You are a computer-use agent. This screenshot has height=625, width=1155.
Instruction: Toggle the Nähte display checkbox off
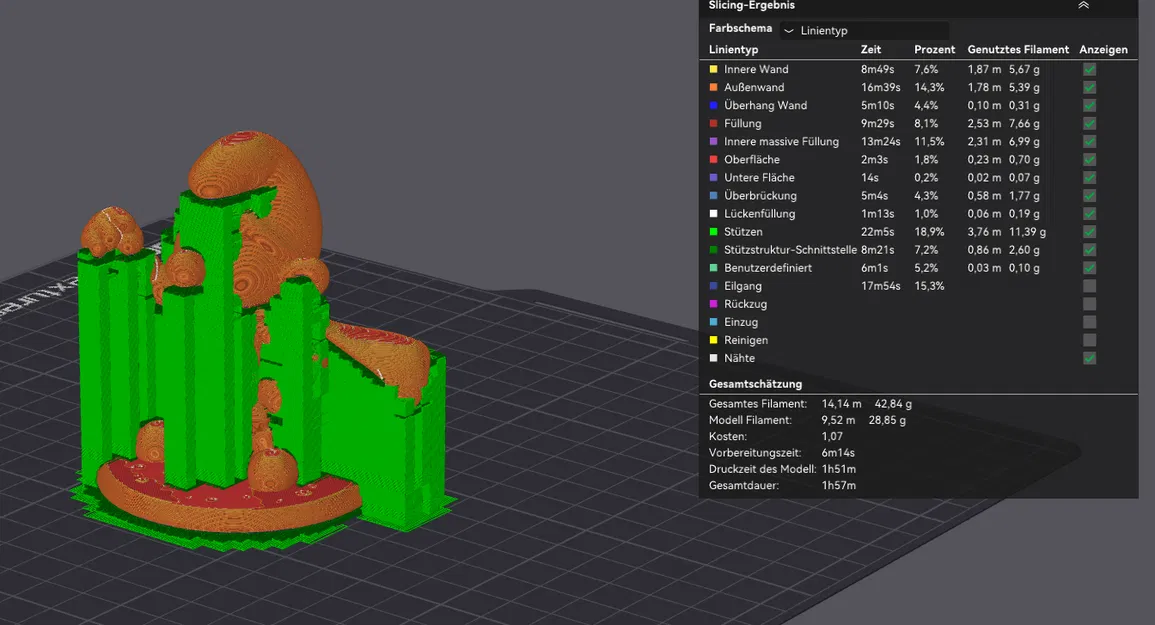1089,358
